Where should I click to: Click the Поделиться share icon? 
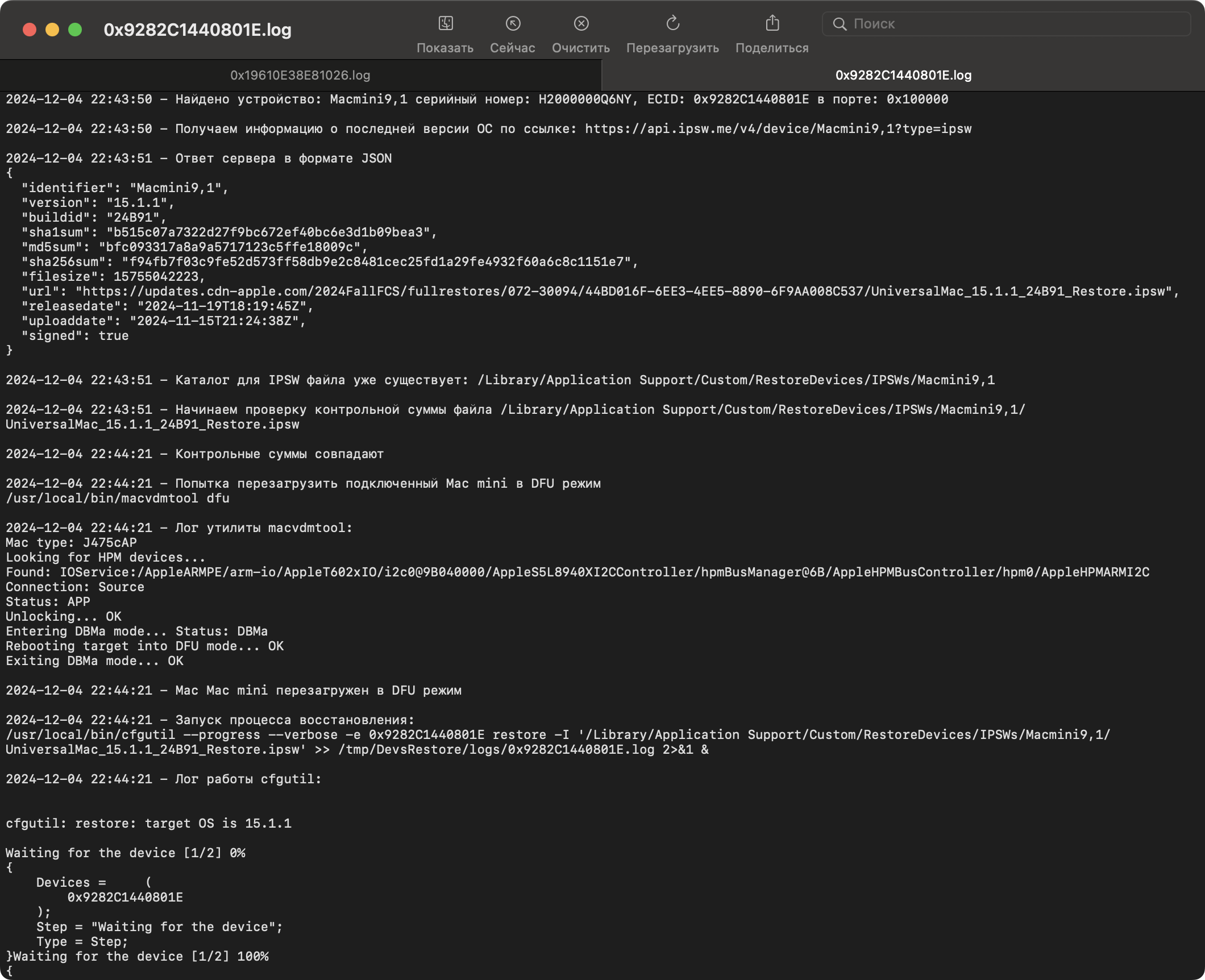click(x=772, y=23)
